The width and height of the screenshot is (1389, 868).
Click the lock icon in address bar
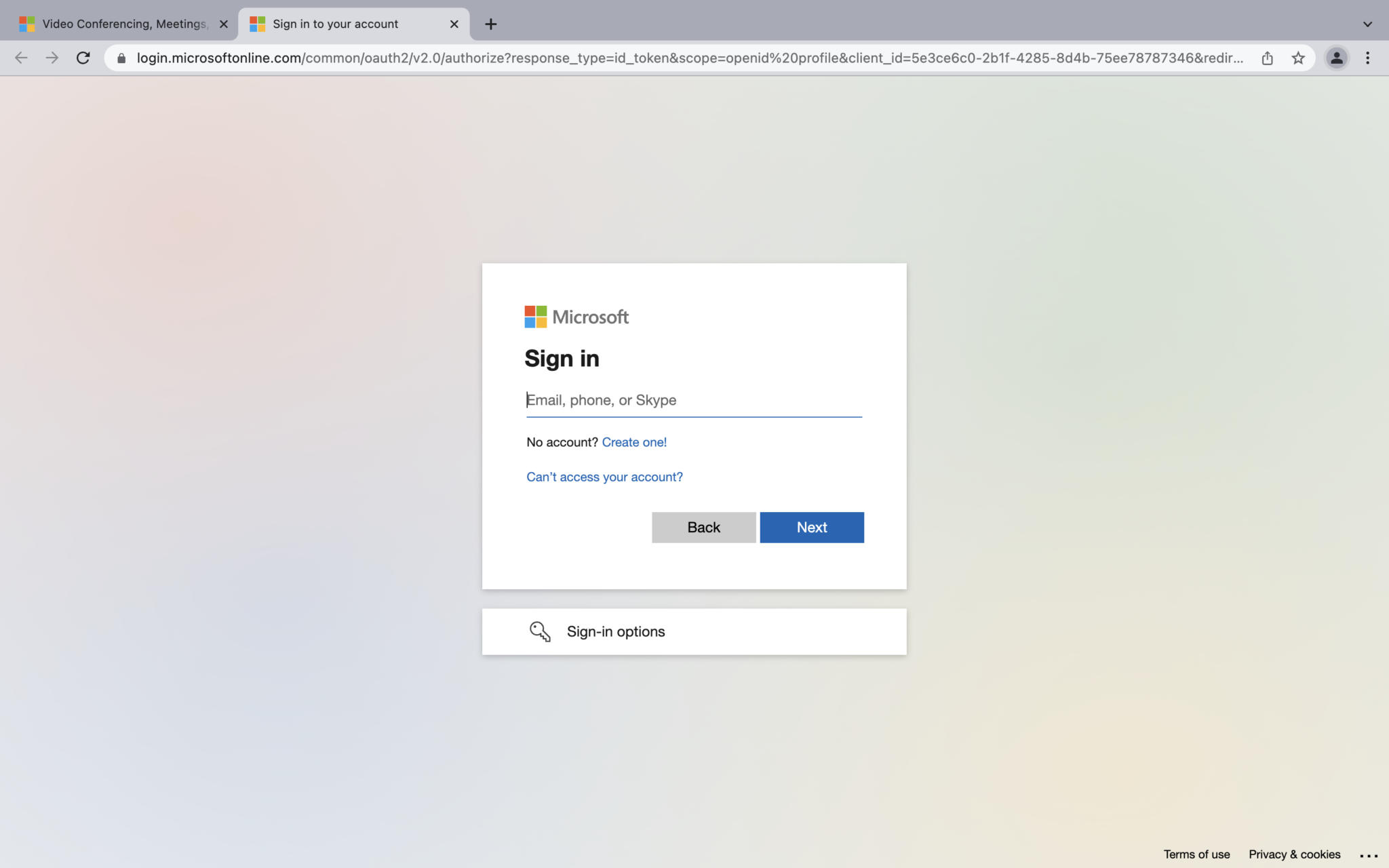122,58
